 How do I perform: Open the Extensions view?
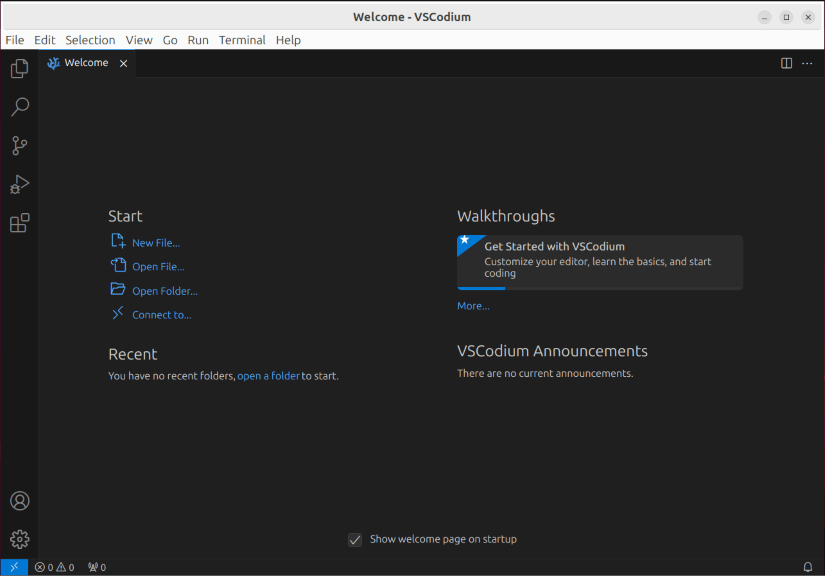pyautogui.click(x=19, y=223)
